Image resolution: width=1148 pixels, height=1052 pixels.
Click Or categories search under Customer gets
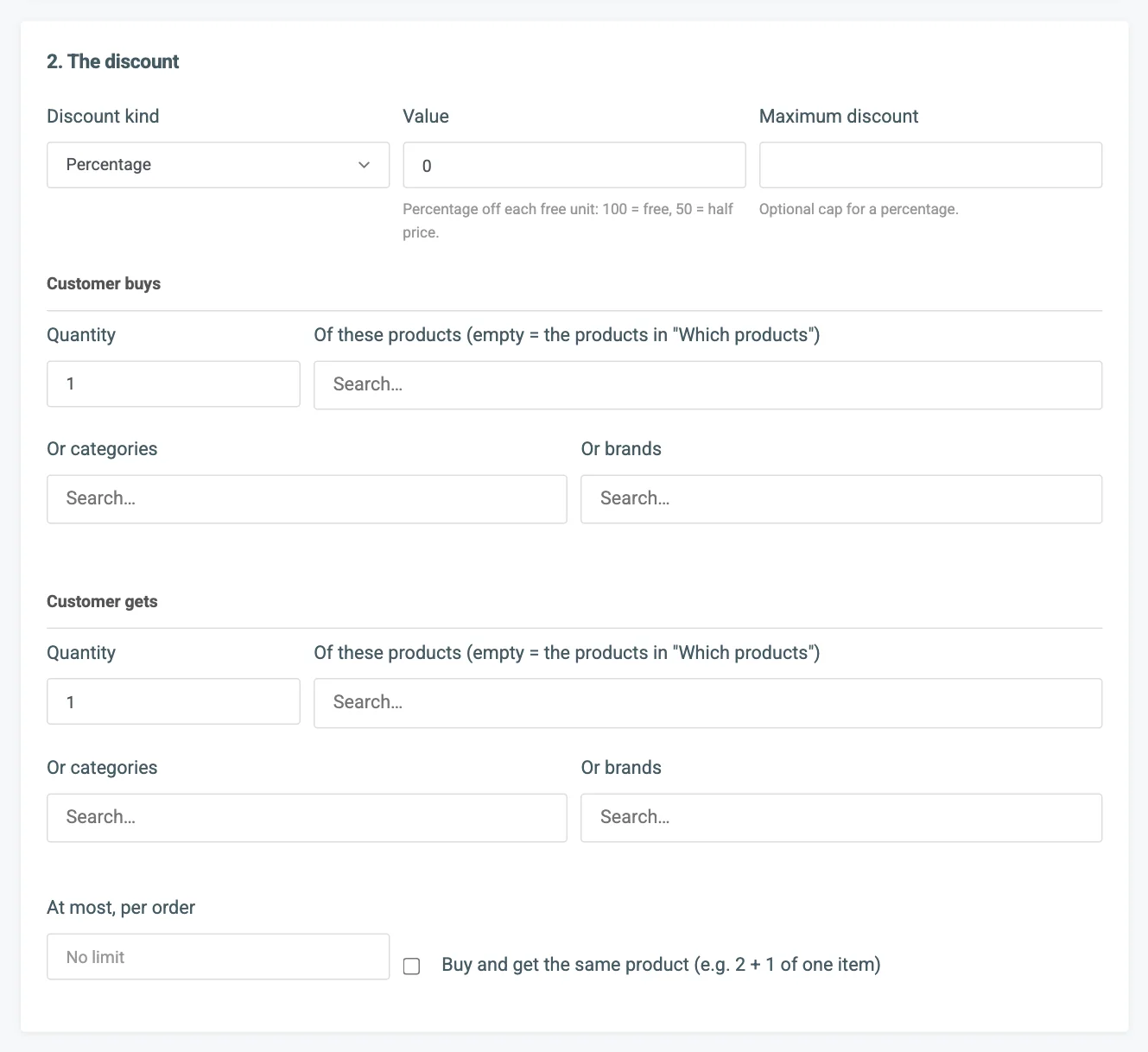[x=307, y=818]
